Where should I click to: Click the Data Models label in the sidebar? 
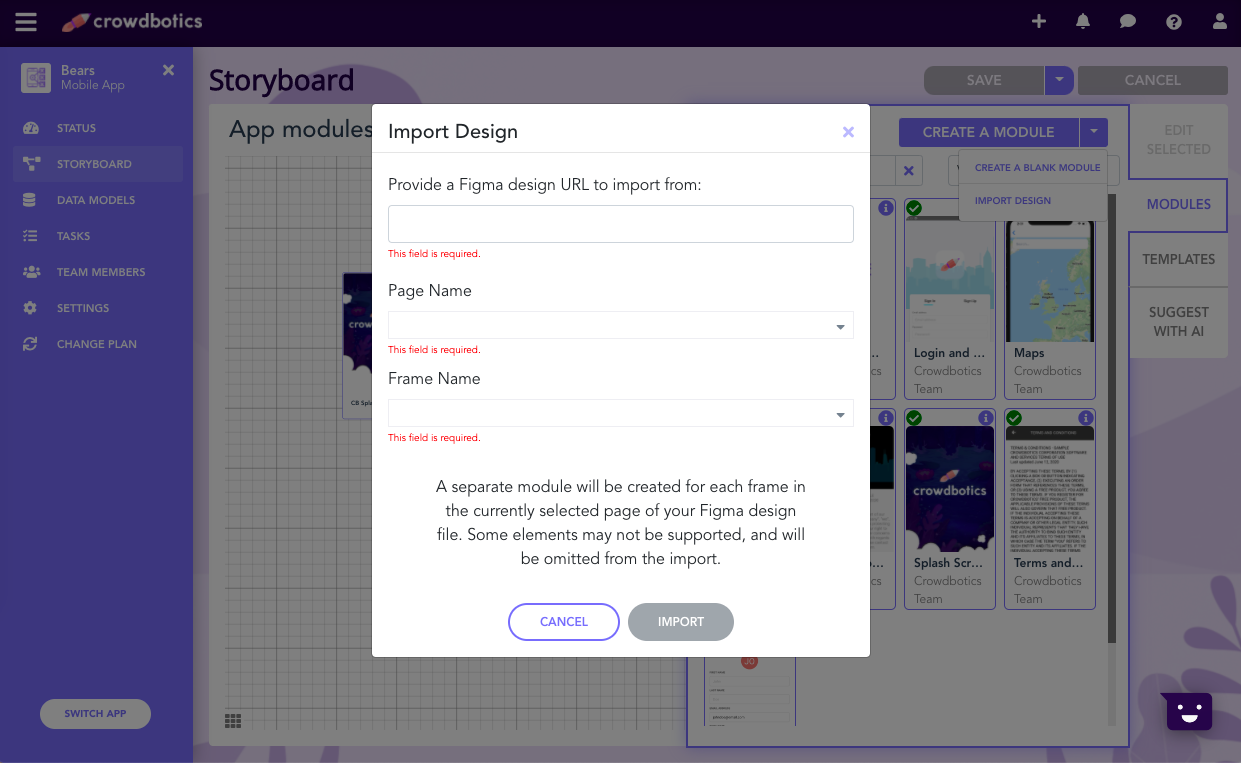click(96, 200)
